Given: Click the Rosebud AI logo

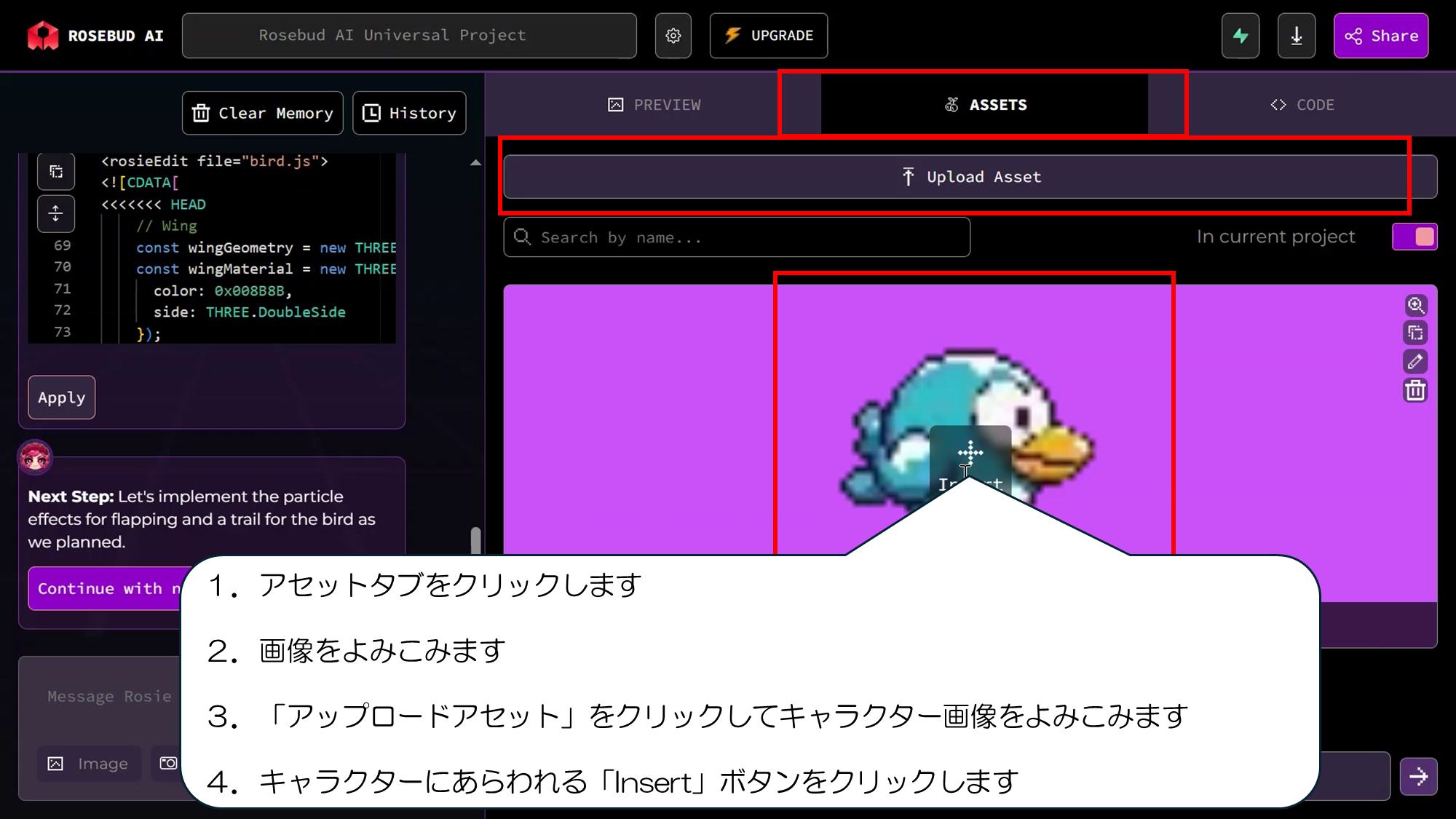Looking at the screenshot, I should pyautogui.click(x=95, y=36).
